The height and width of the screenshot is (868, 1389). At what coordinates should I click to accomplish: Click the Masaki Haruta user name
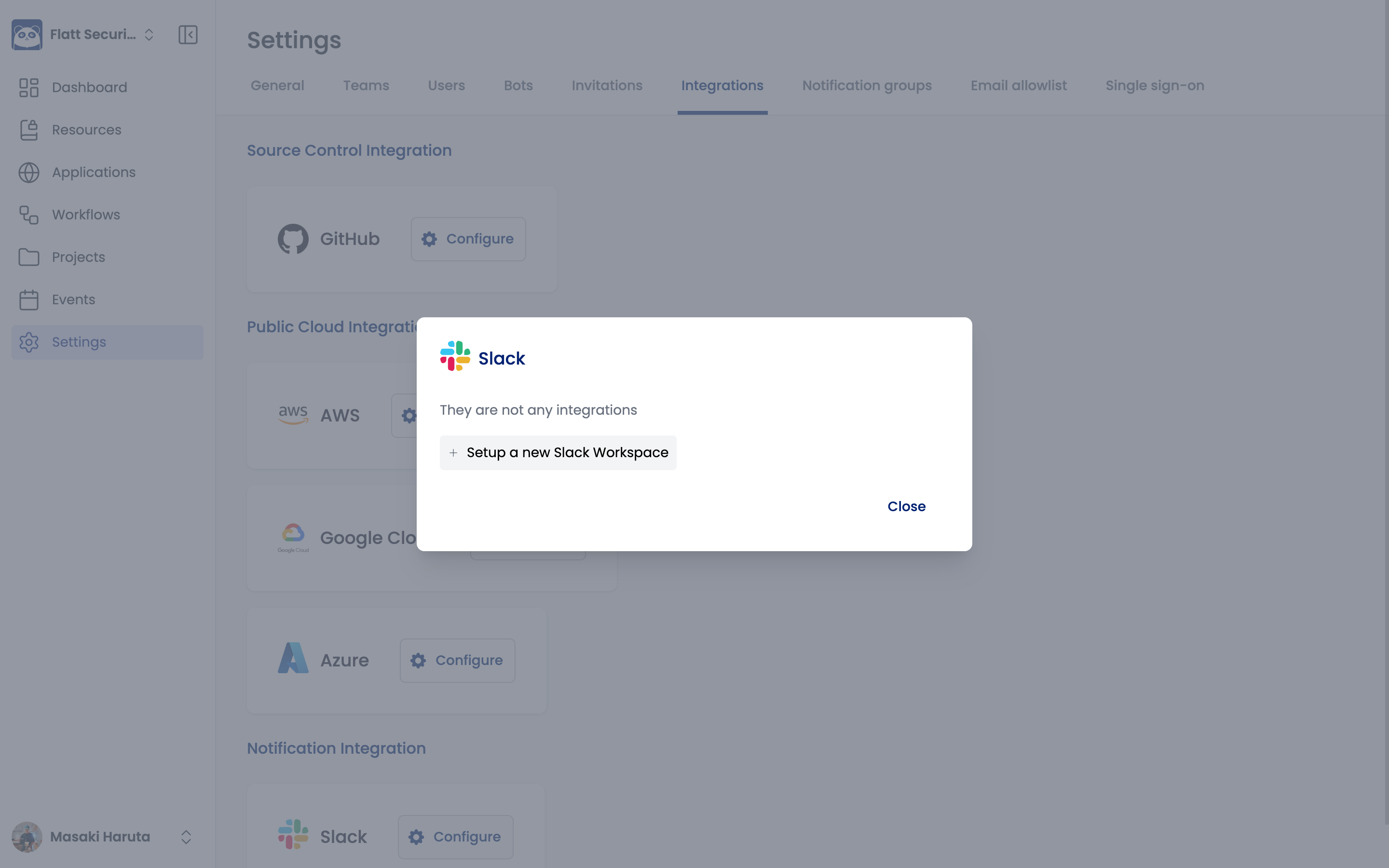tap(100, 837)
